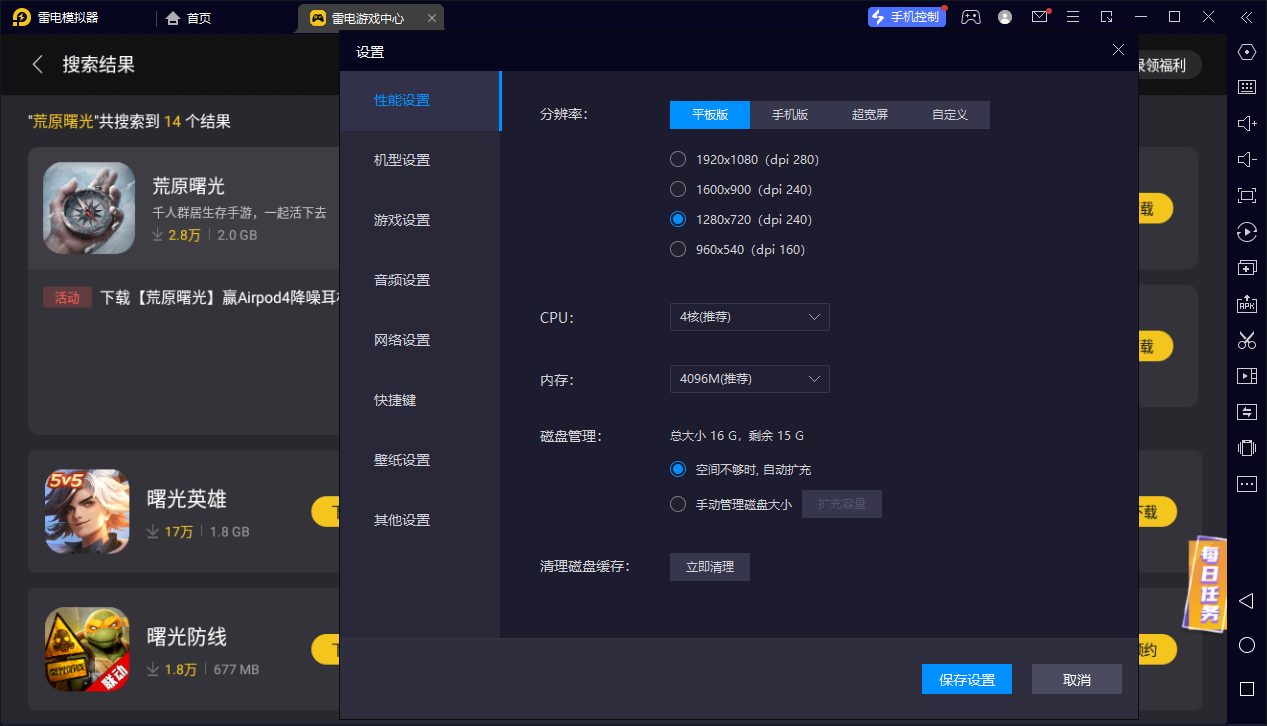Viewport: 1267px width, 726px height.
Task: Open the keyboard mapping icon
Action: (x=1246, y=87)
